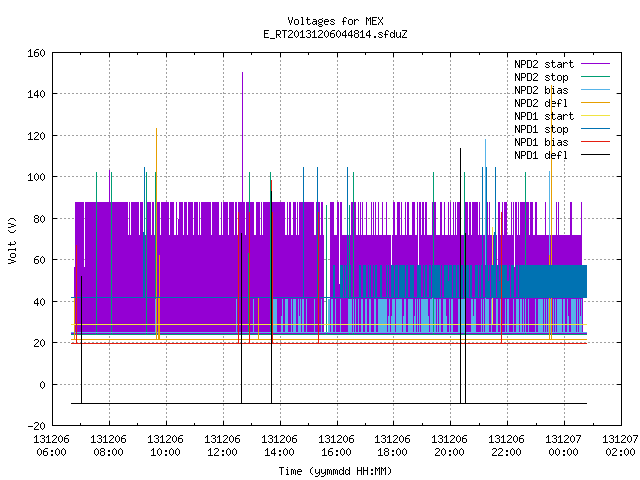This screenshot has width=640, height=480.
Task: Click the 131206 06:00 time tick label
Action: point(51,446)
